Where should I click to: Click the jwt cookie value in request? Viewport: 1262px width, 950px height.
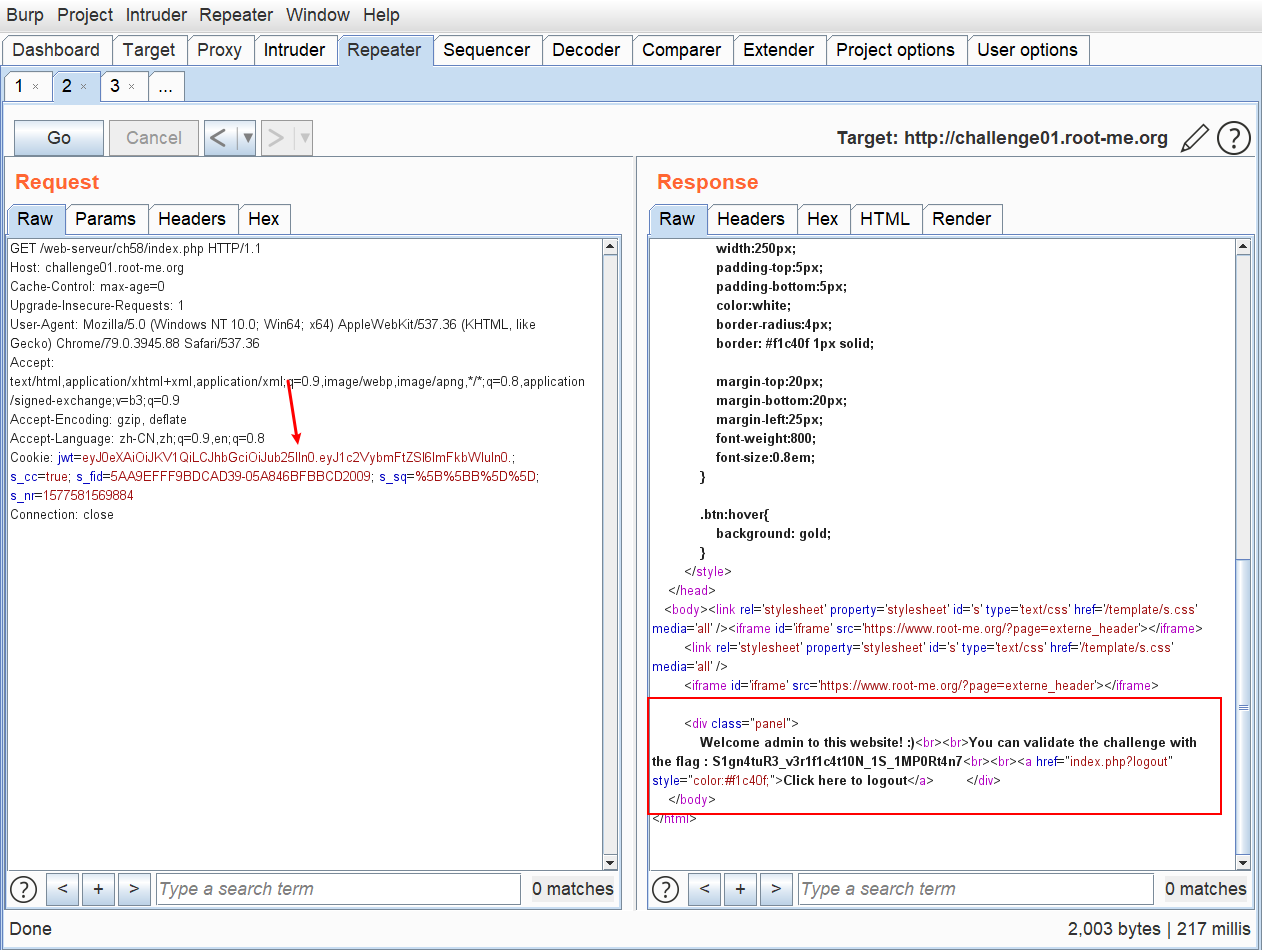[x=297, y=457]
